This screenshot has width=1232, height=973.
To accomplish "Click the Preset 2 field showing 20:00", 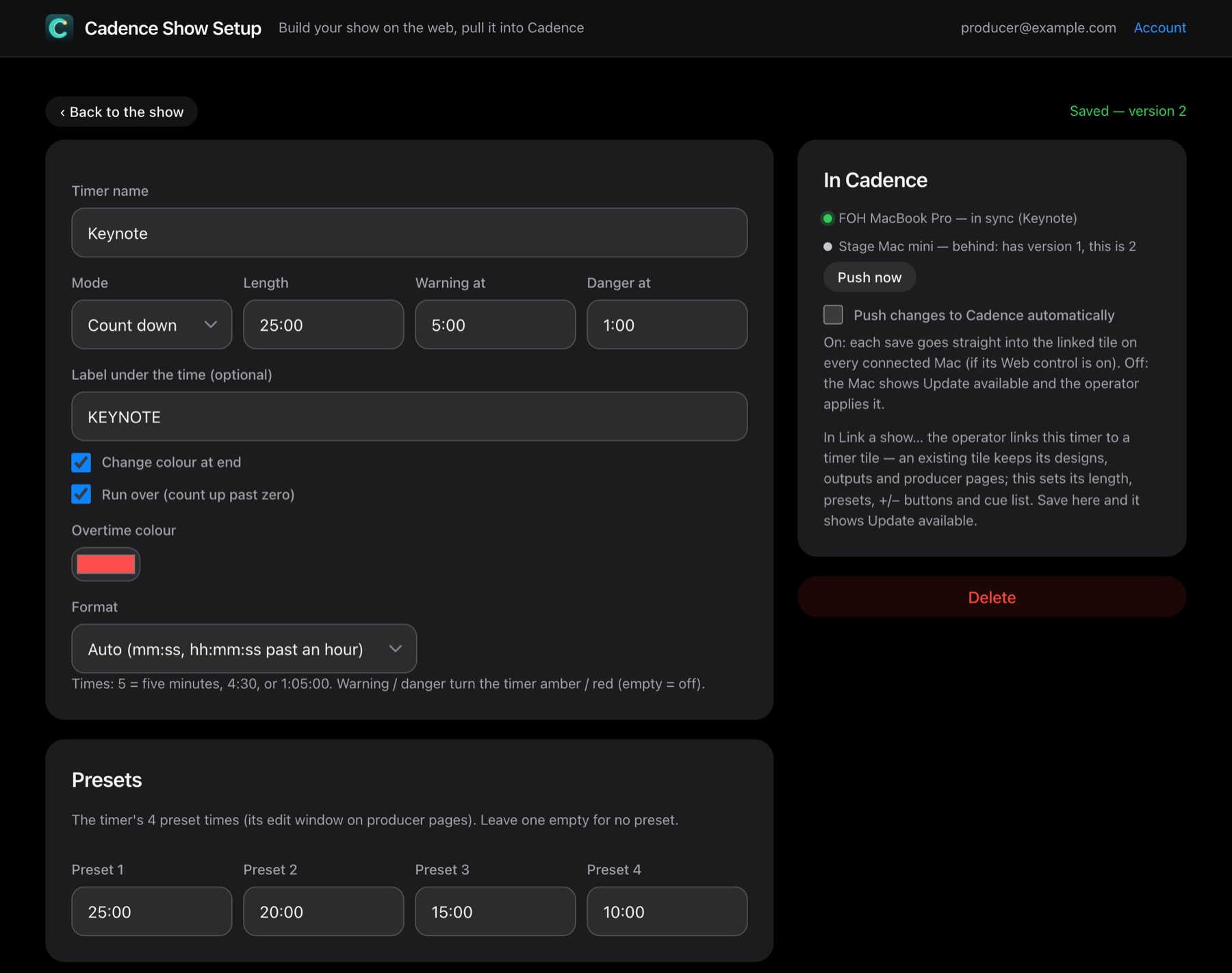I will tap(324, 911).
